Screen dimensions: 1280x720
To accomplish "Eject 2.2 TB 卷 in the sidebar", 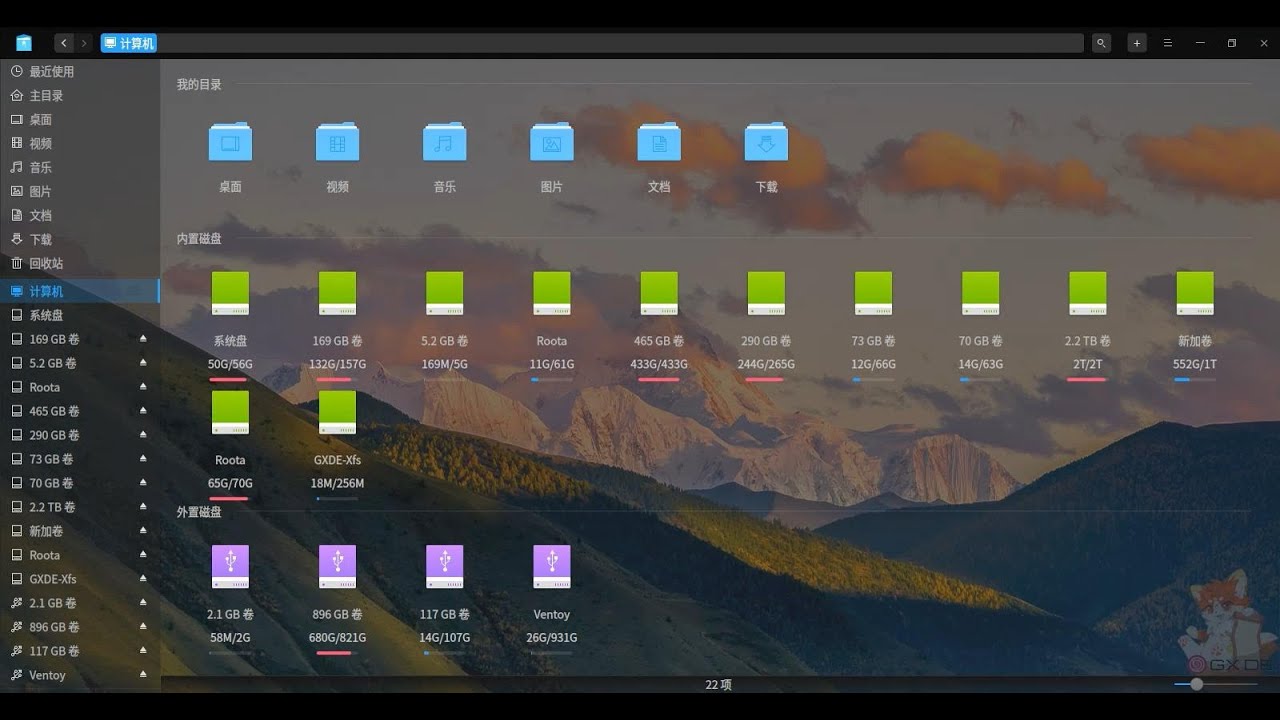I will click(143, 507).
